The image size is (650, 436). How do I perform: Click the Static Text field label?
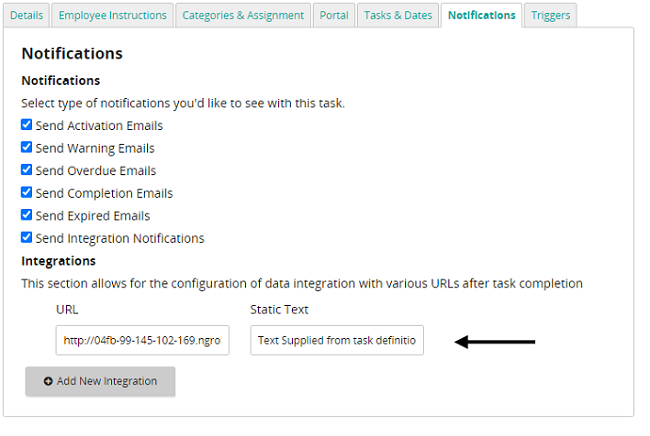pyautogui.click(x=279, y=310)
